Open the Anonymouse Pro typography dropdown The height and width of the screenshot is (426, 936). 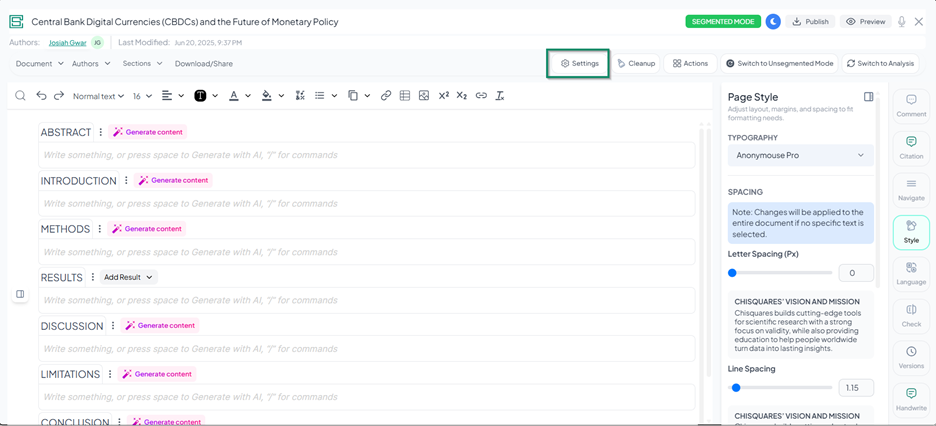tap(800, 155)
